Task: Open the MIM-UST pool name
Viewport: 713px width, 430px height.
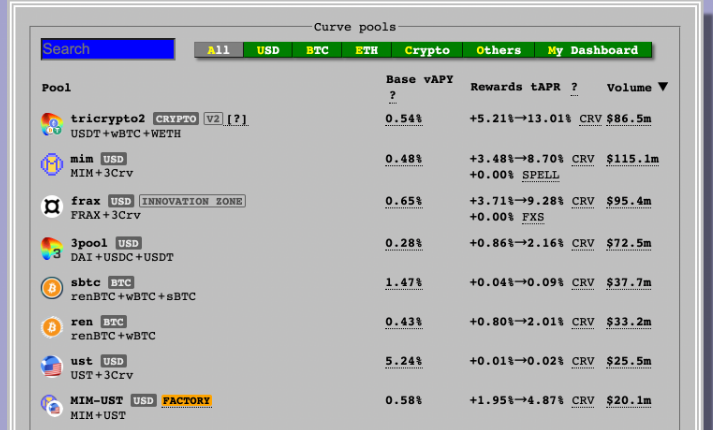Action: click(97, 400)
